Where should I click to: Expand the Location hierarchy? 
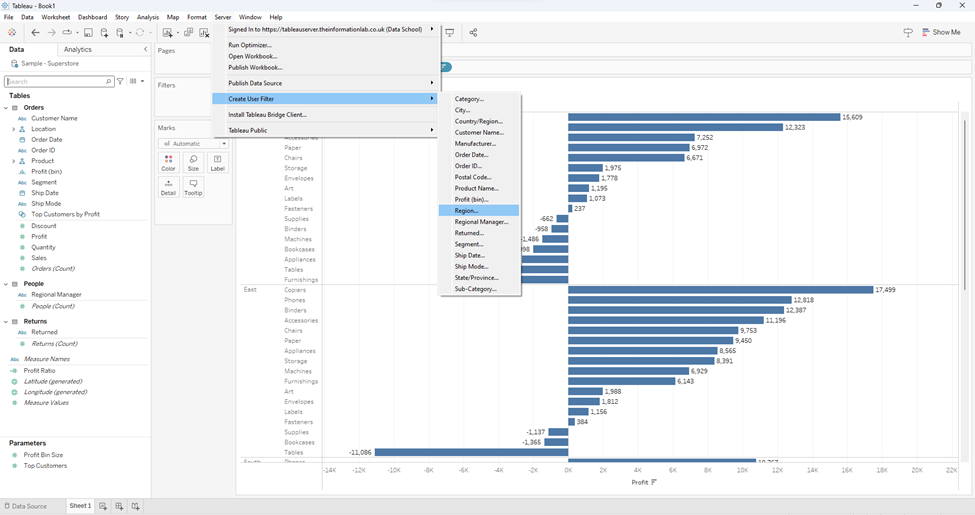[x=14, y=129]
